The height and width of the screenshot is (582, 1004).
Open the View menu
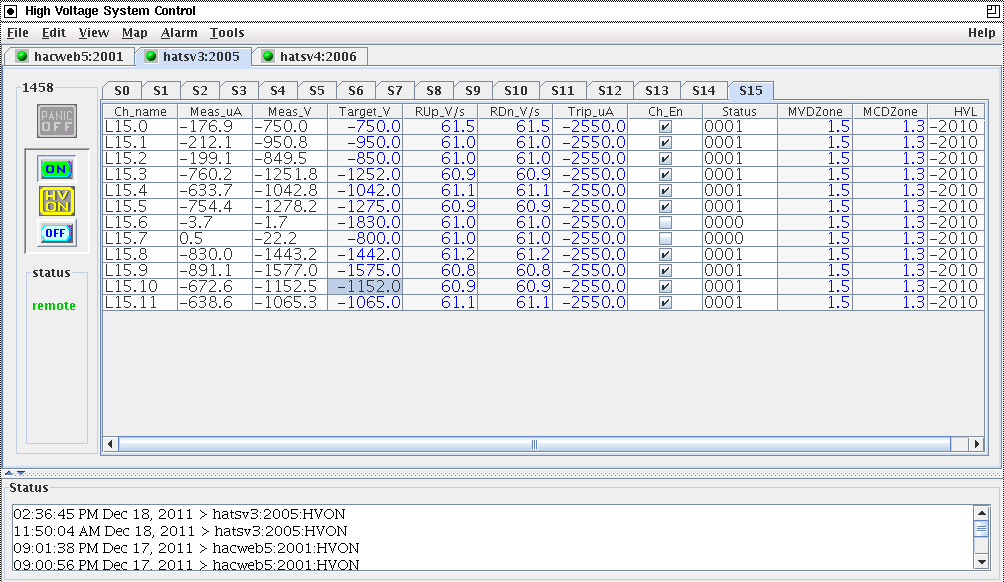click(93, 33)
